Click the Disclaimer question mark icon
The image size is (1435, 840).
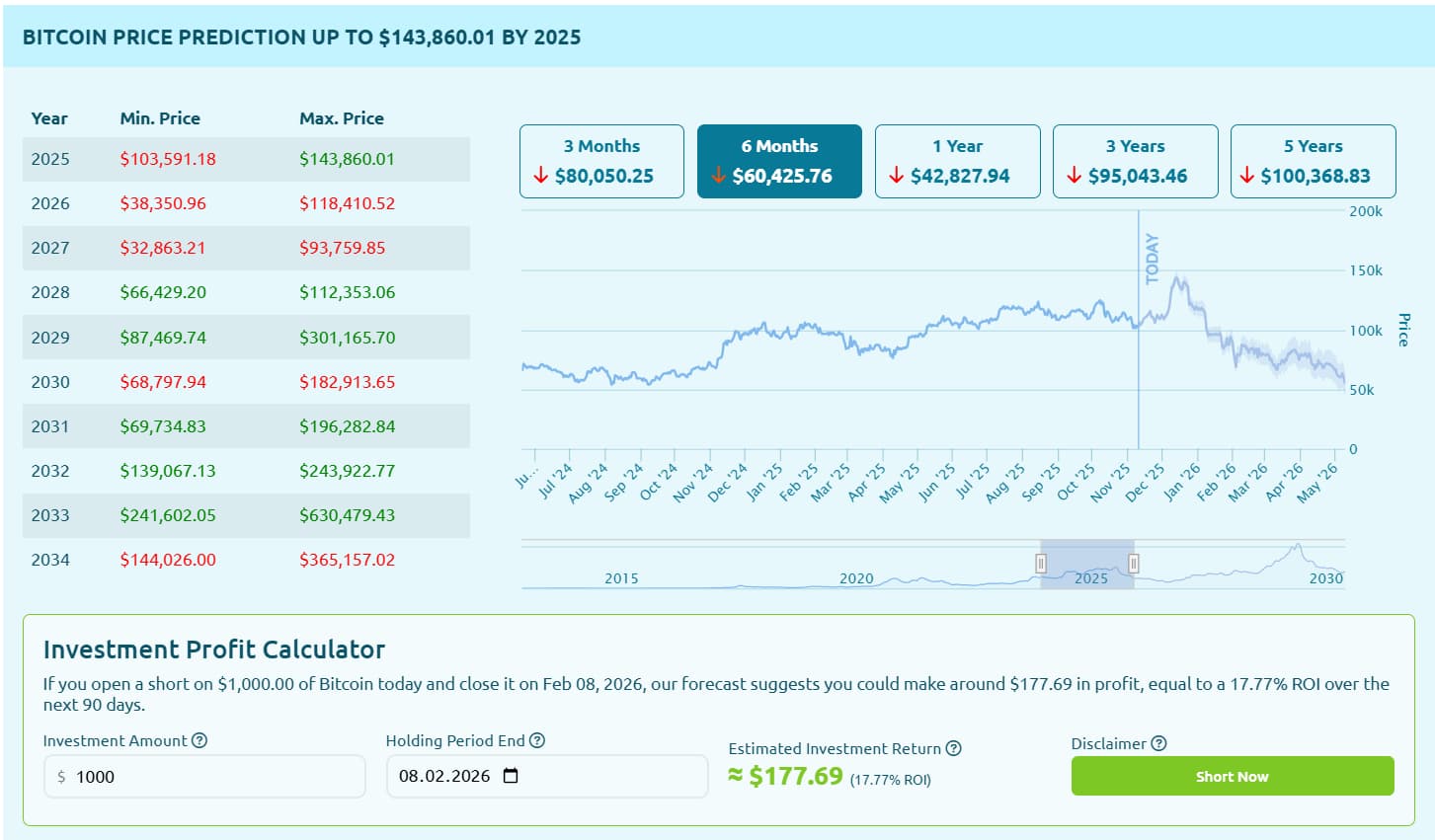point(1159,743)
